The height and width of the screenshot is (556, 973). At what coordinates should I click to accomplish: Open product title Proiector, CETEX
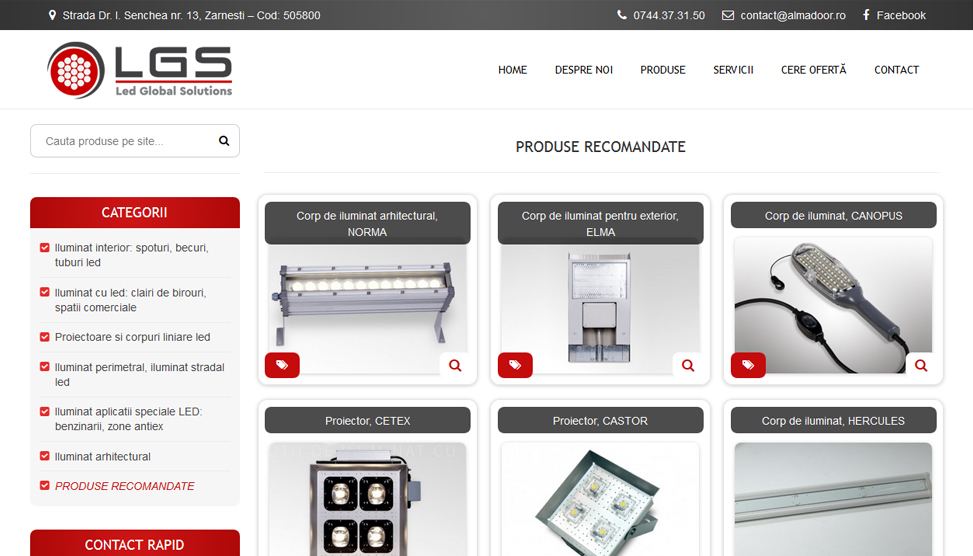(x=367, y=420)
